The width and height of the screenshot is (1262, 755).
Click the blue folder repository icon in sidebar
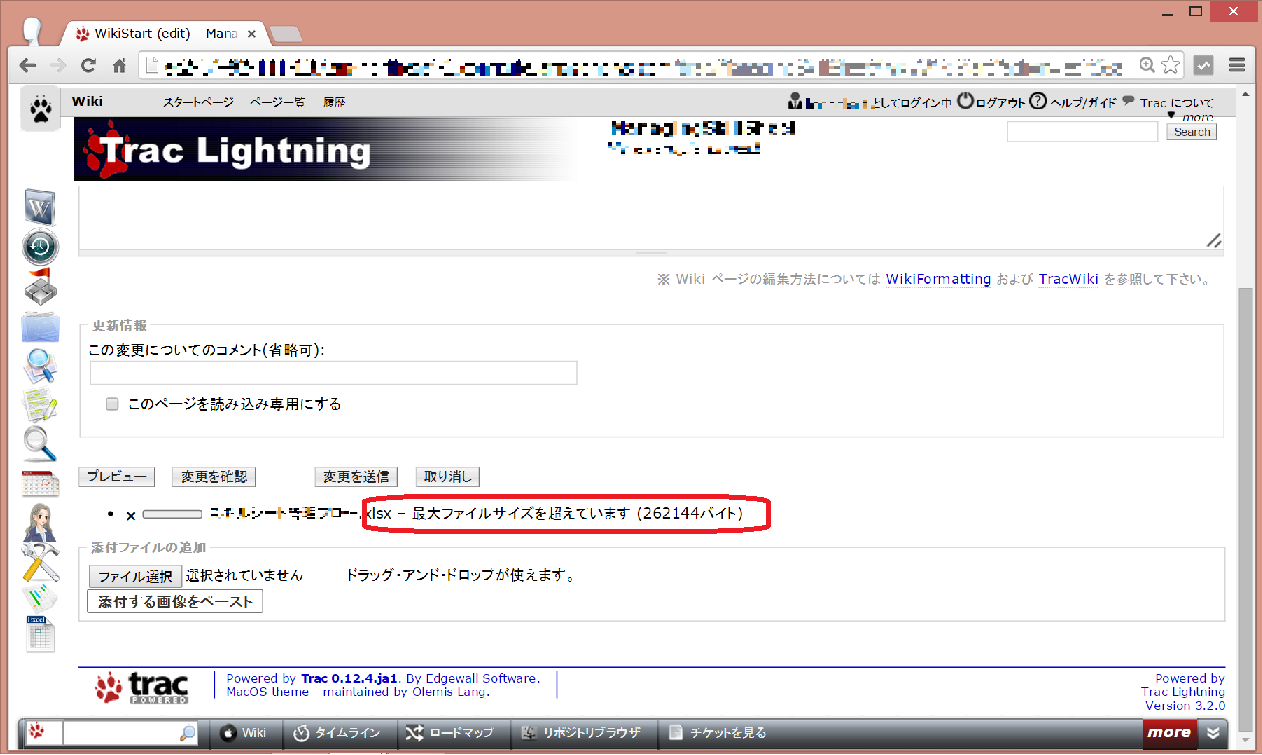click(40, 327)
